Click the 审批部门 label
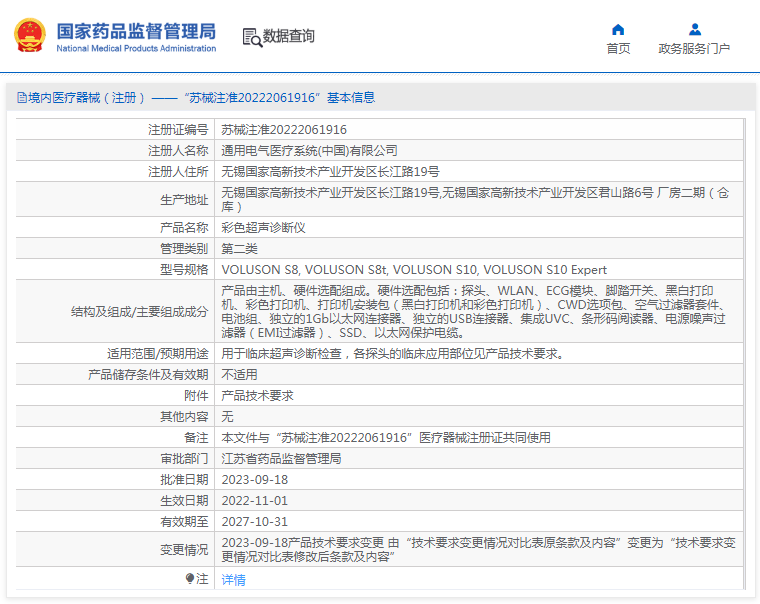The image size is (760, 604). (x=184, y=459)
